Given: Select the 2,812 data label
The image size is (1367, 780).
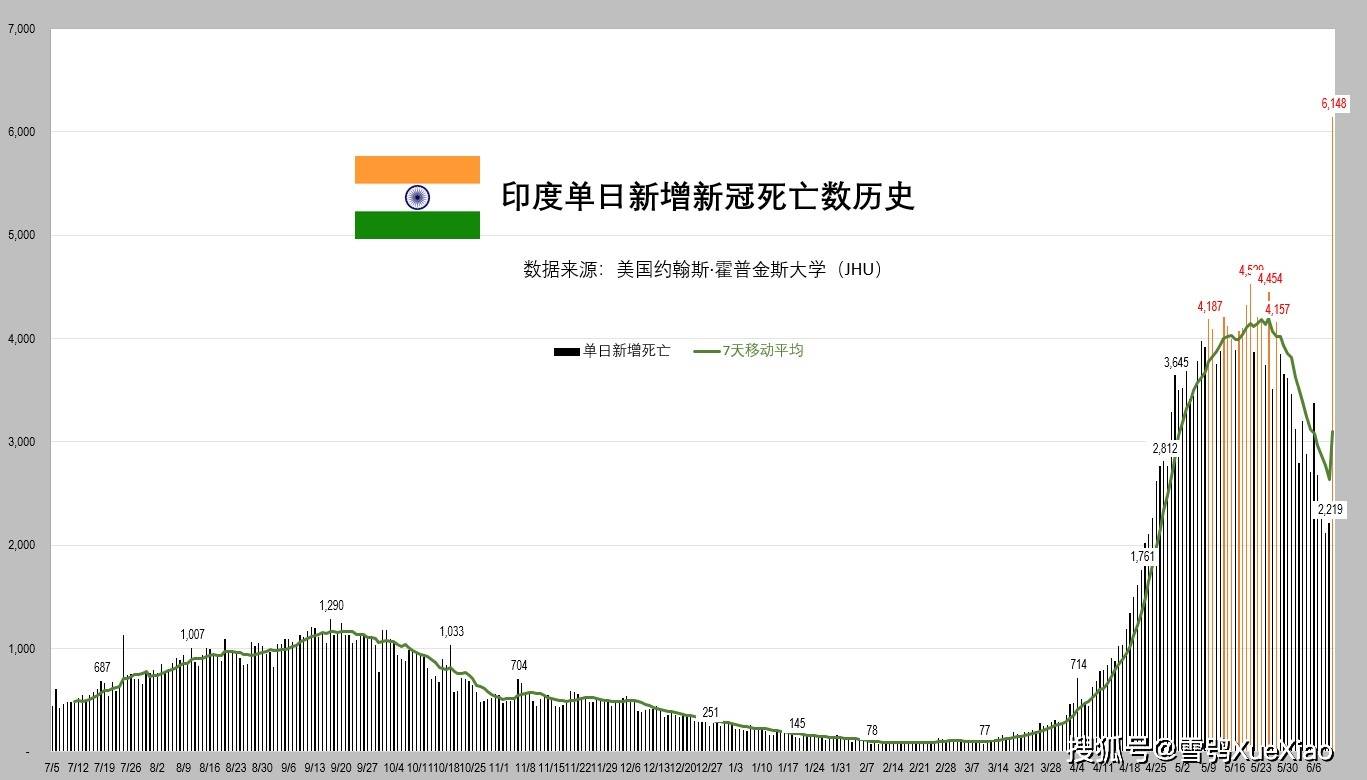Looking at the screenshot, I should [x=1166, y=448].
